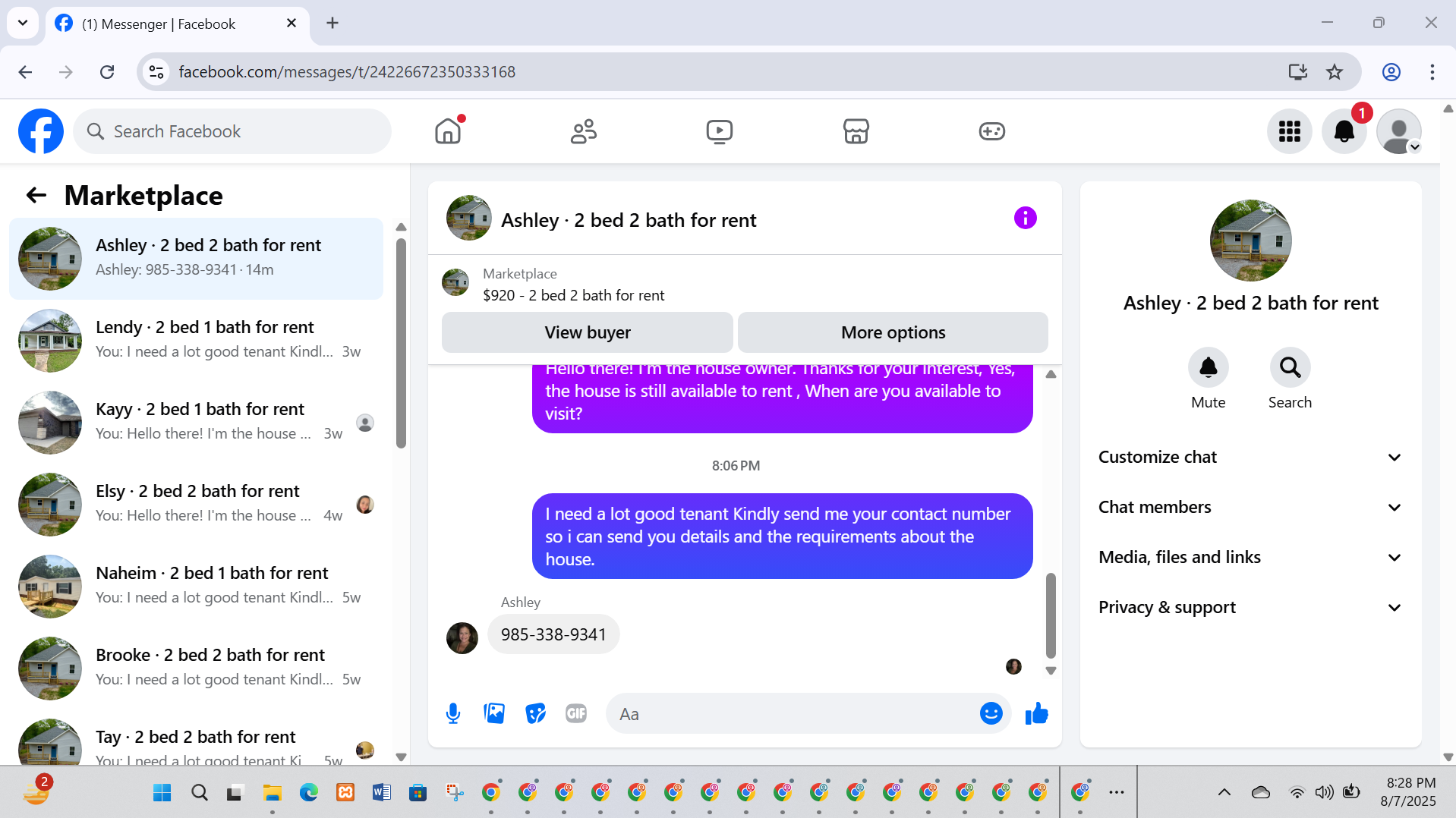Open Chrome three-dot menu

(1432, 72)
